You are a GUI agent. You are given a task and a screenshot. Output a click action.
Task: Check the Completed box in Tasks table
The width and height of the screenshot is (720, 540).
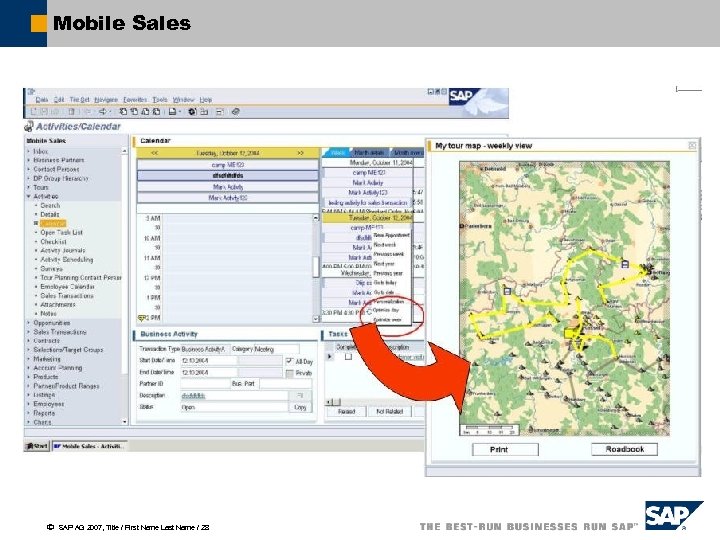click(x=349, y=357)
